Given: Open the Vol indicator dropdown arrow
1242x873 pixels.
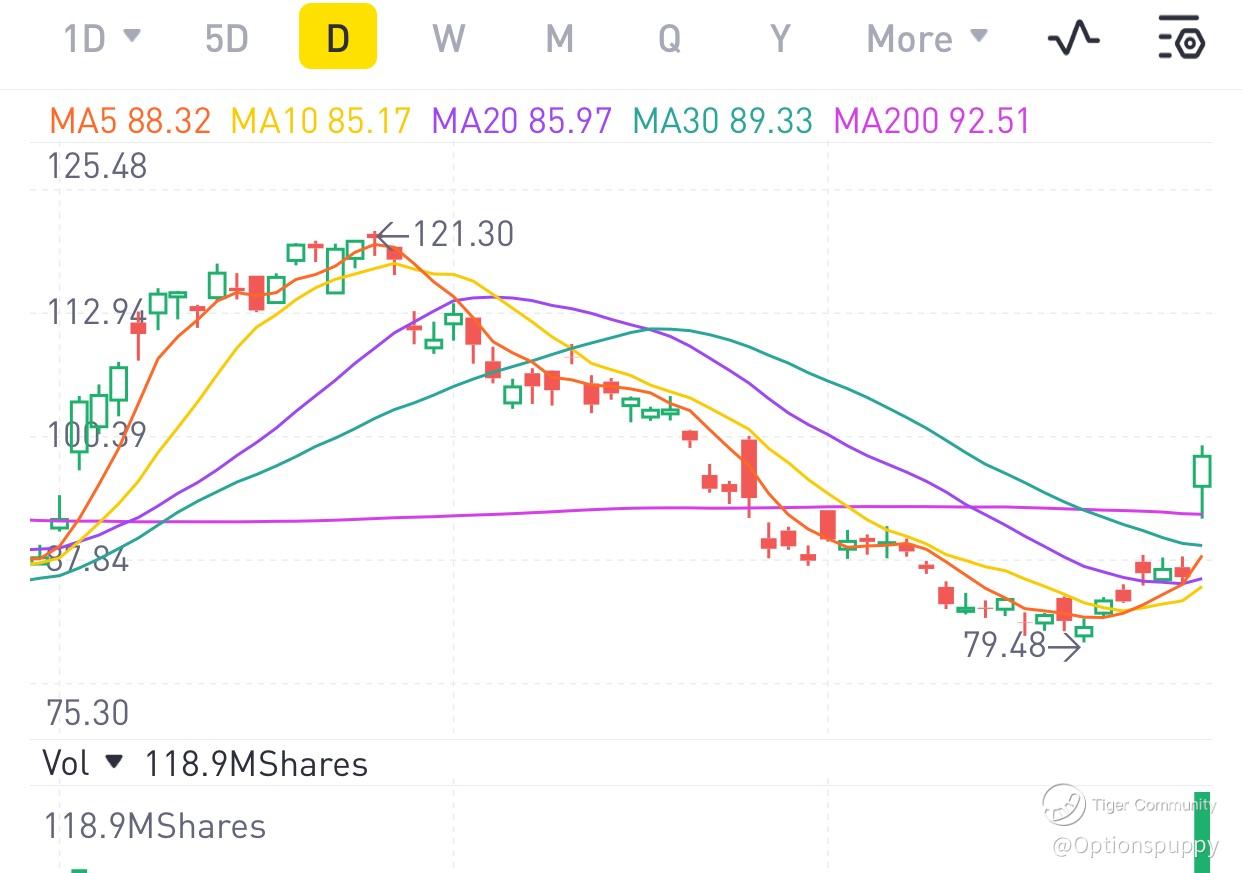Looking at the screenshot, I should pos(114,762).
